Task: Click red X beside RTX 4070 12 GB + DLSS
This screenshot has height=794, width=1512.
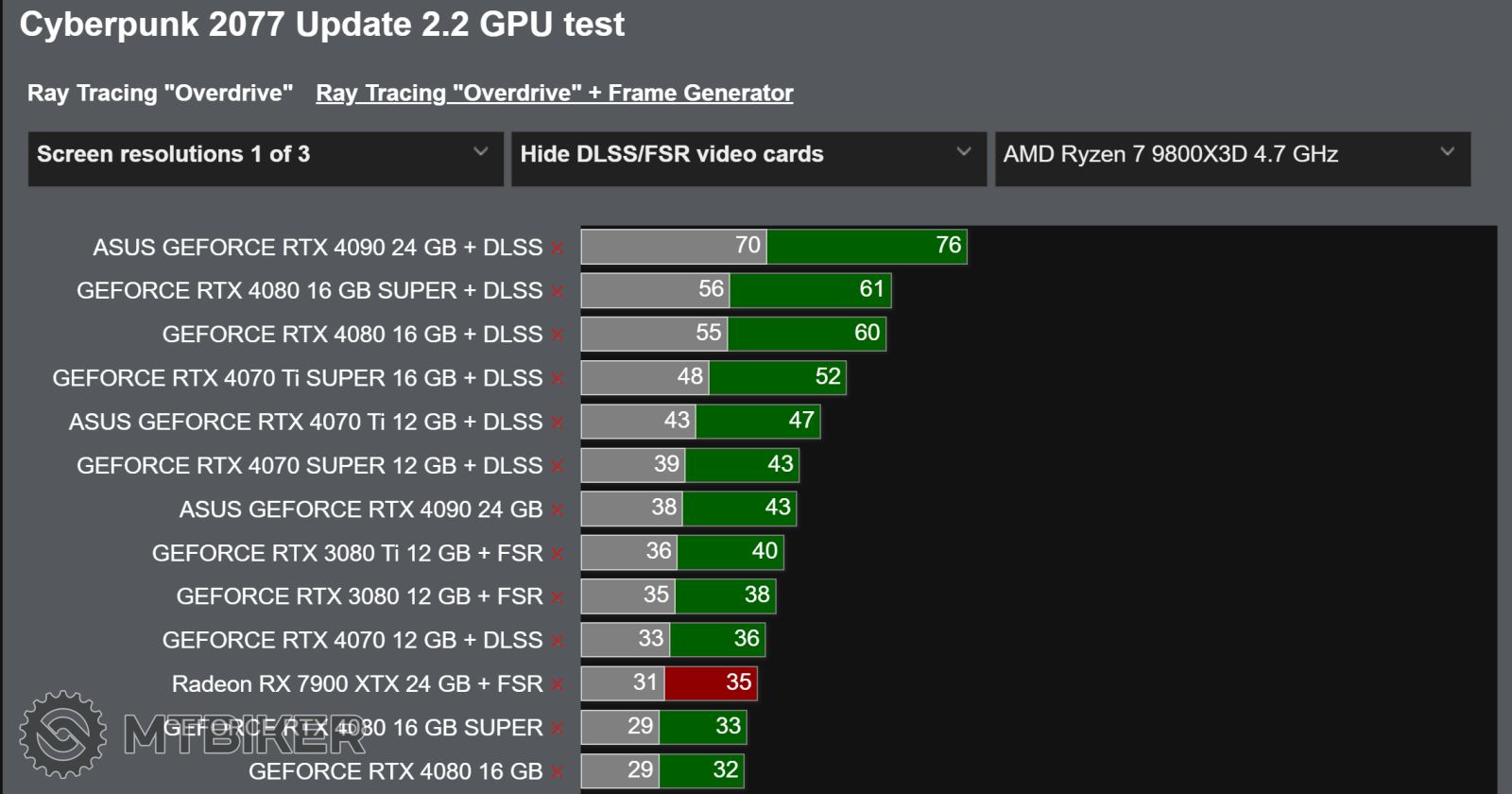Action: (x=558, y=642)
